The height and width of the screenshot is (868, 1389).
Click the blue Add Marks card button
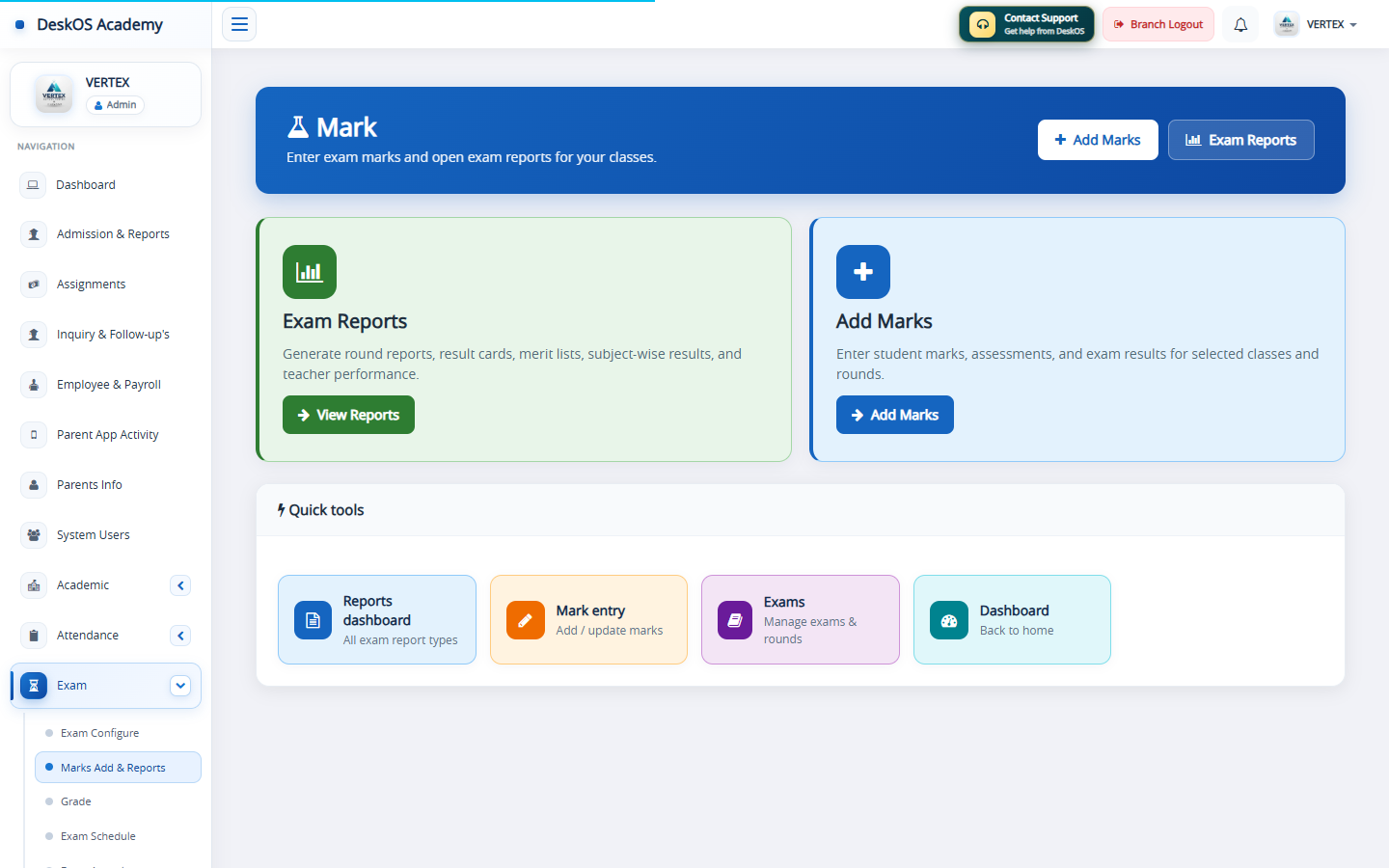coord(894,415)
